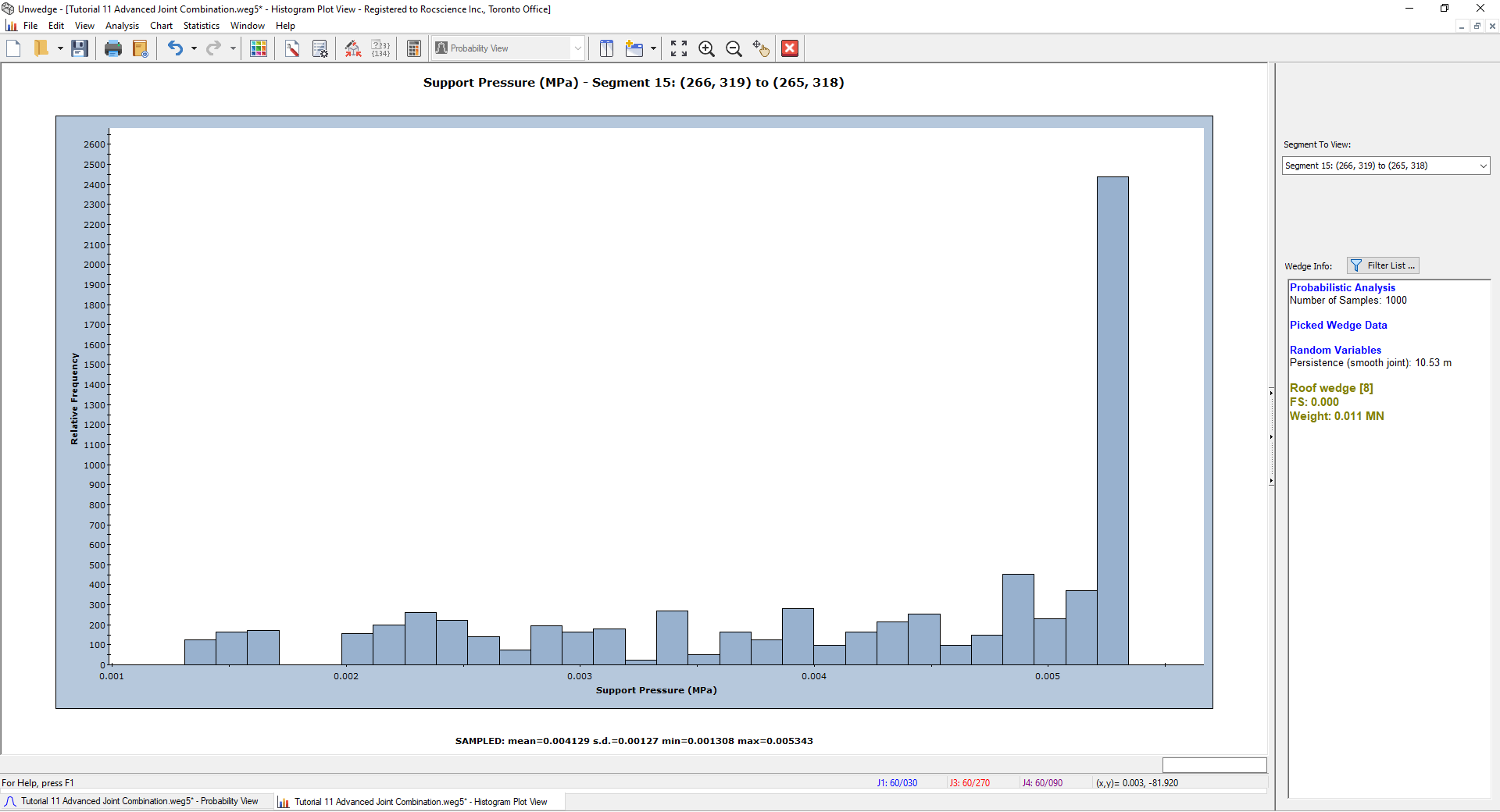The width and height of the screenshot is (1500, 812).
Task: Click the Picked Wedge Data heading
Action: pyautogui.click(x=1338, y=325)
